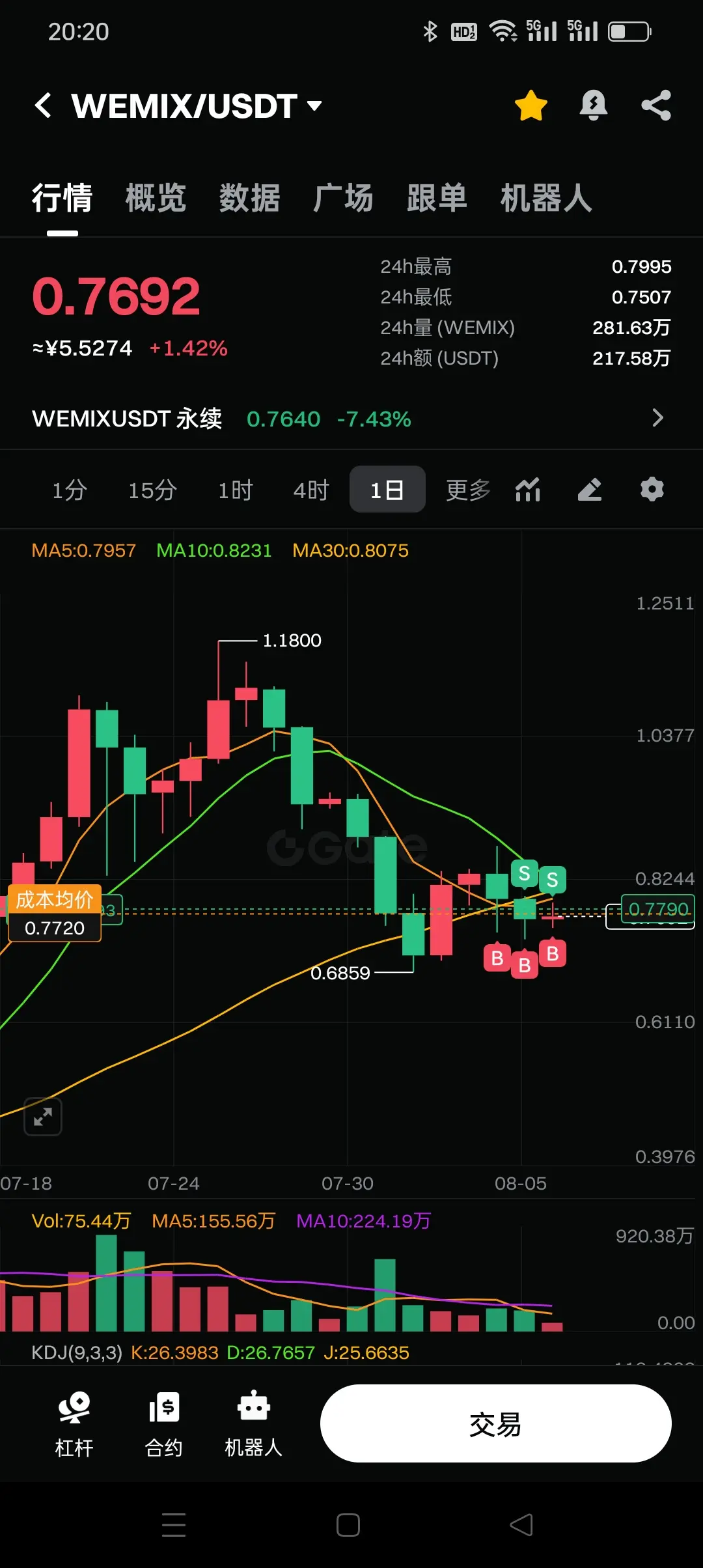Expand perpetual contract chevron arrow
This screenshot has height=1568, width=703.
657,418
